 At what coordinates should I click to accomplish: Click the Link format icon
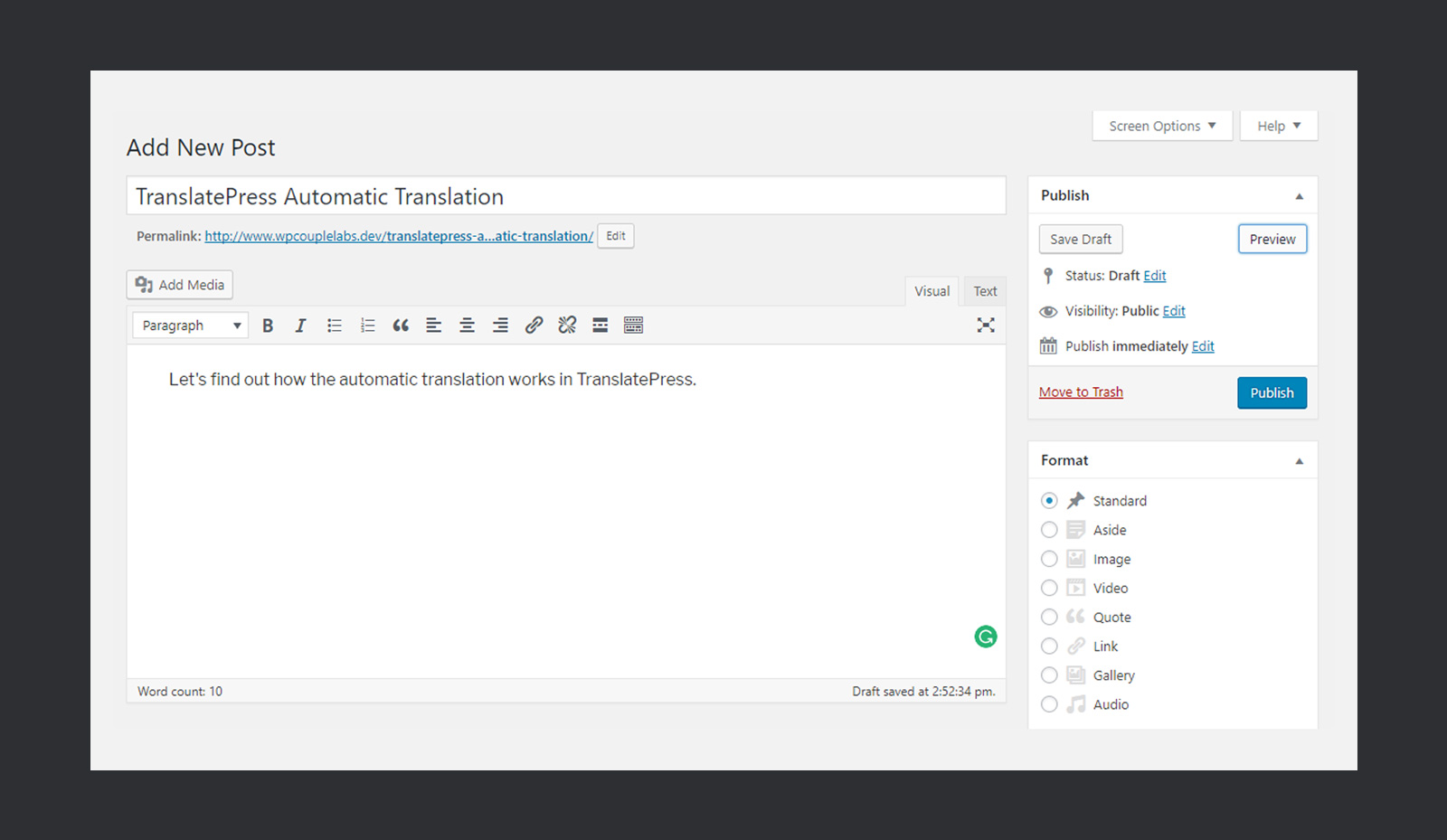coord(1075,646)
